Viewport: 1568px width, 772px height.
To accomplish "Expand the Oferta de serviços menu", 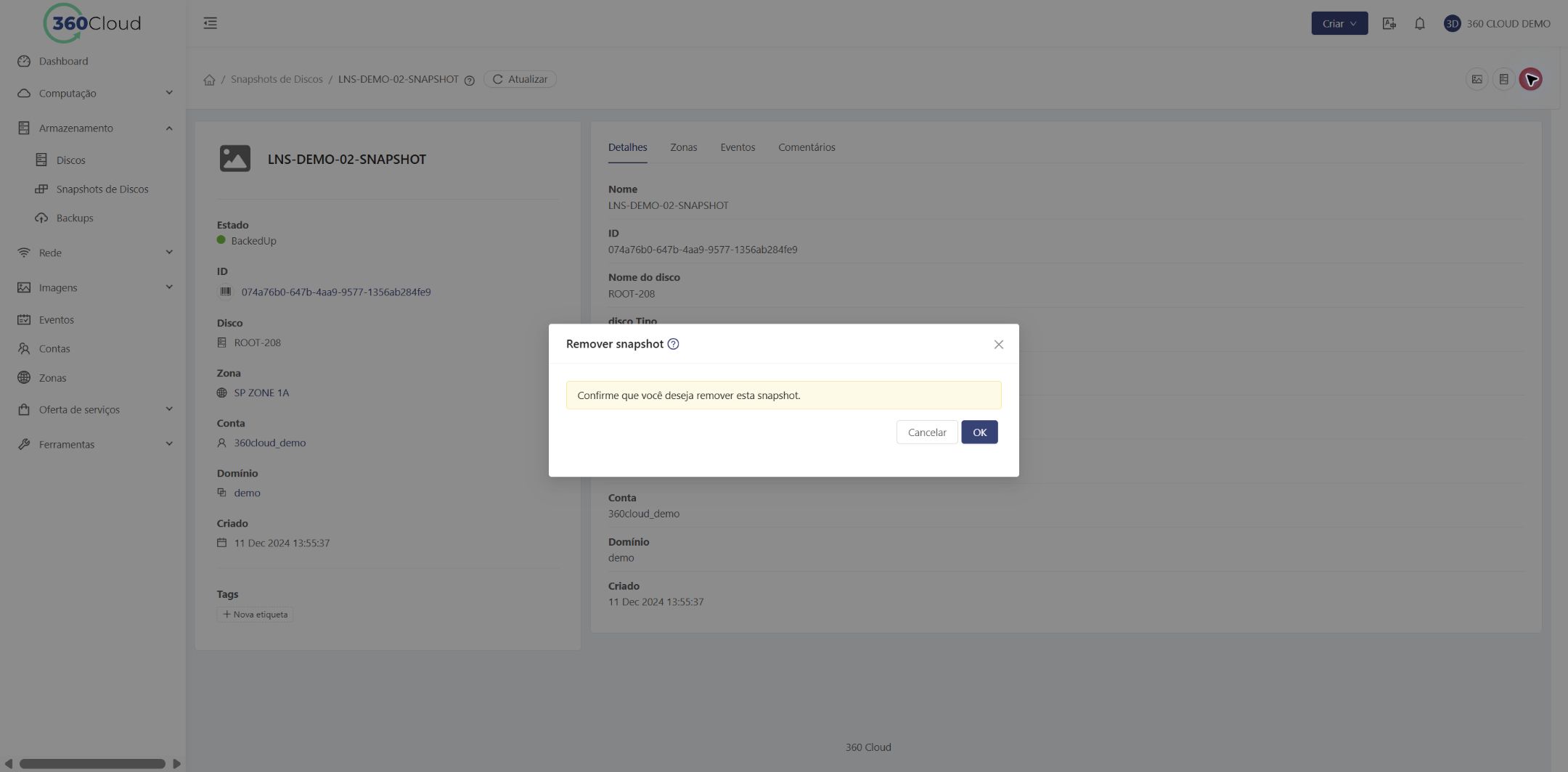I will click(x=93, y=409).
